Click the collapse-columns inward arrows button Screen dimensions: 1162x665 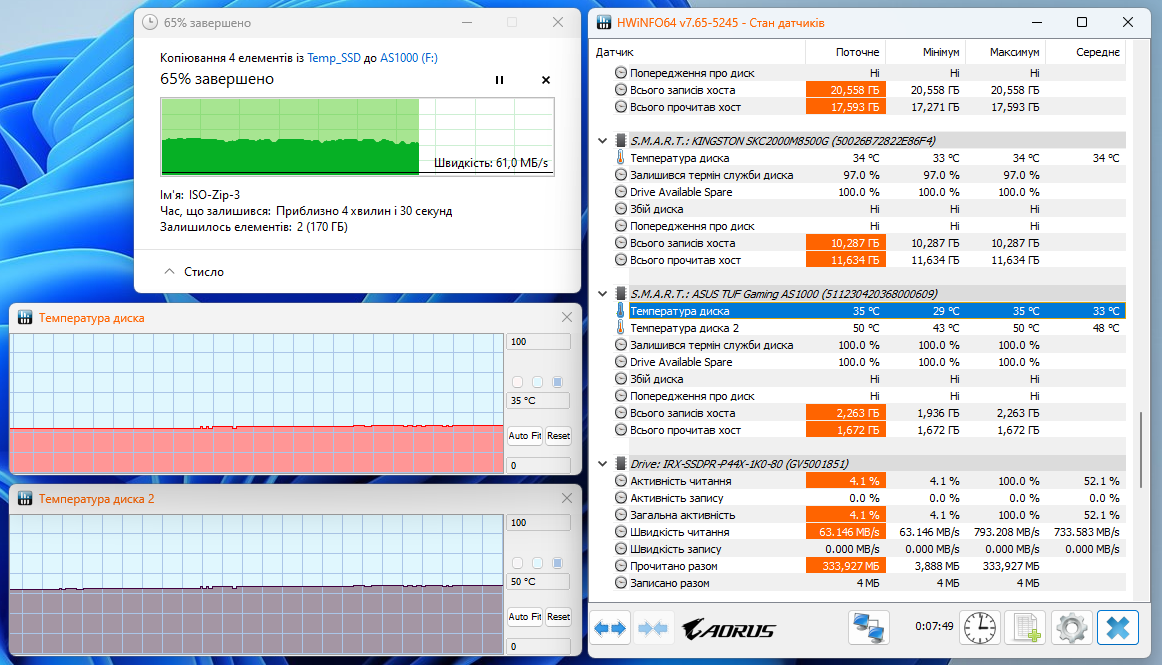coord(653,629)
